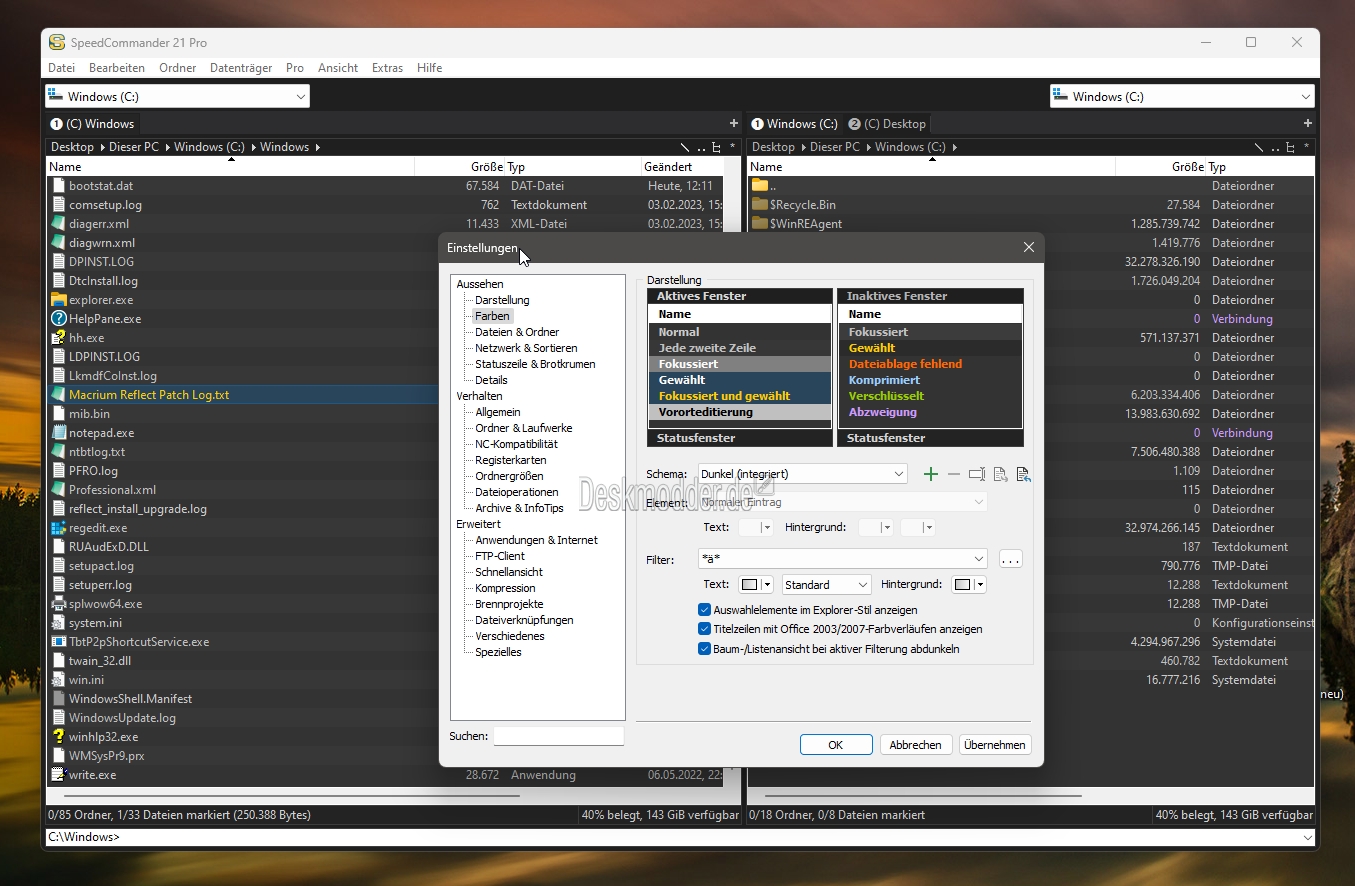Uncheck Baum-/Listenansicht bei aktiver Filterung abdunkeln

coord(704,649)
